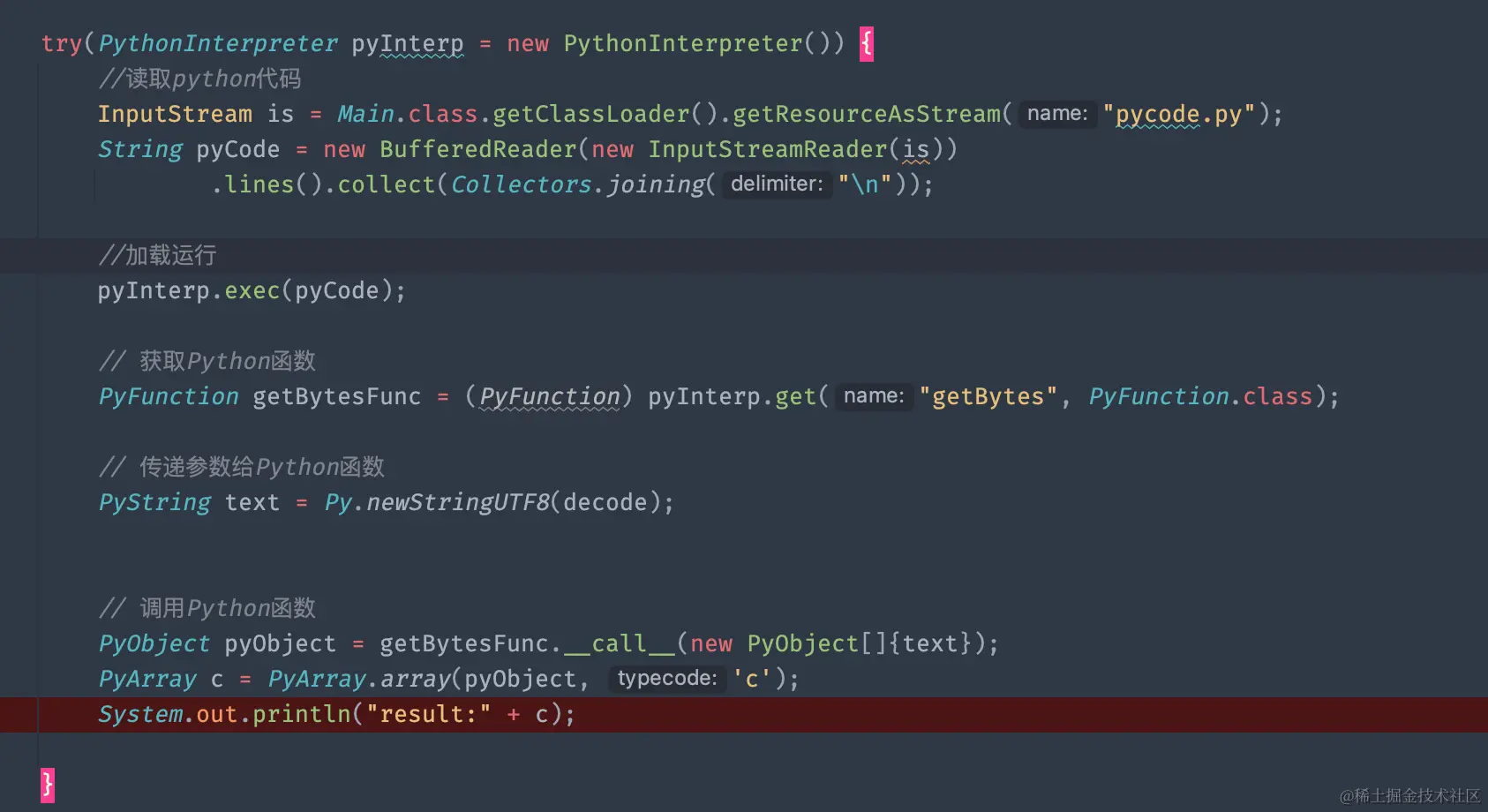Click the highlighted opening curly brace after try
Image resolution: width=1488 pixels, height=812 pixels.
867,43
